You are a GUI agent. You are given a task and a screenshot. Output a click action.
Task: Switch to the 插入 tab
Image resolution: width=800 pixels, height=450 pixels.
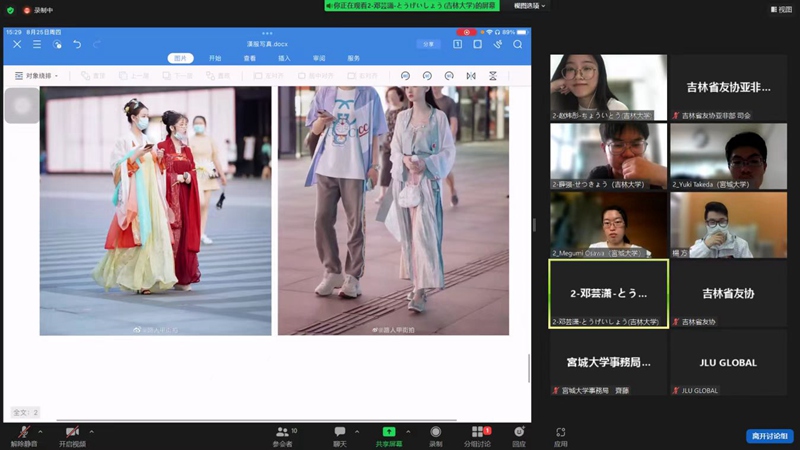284,58
